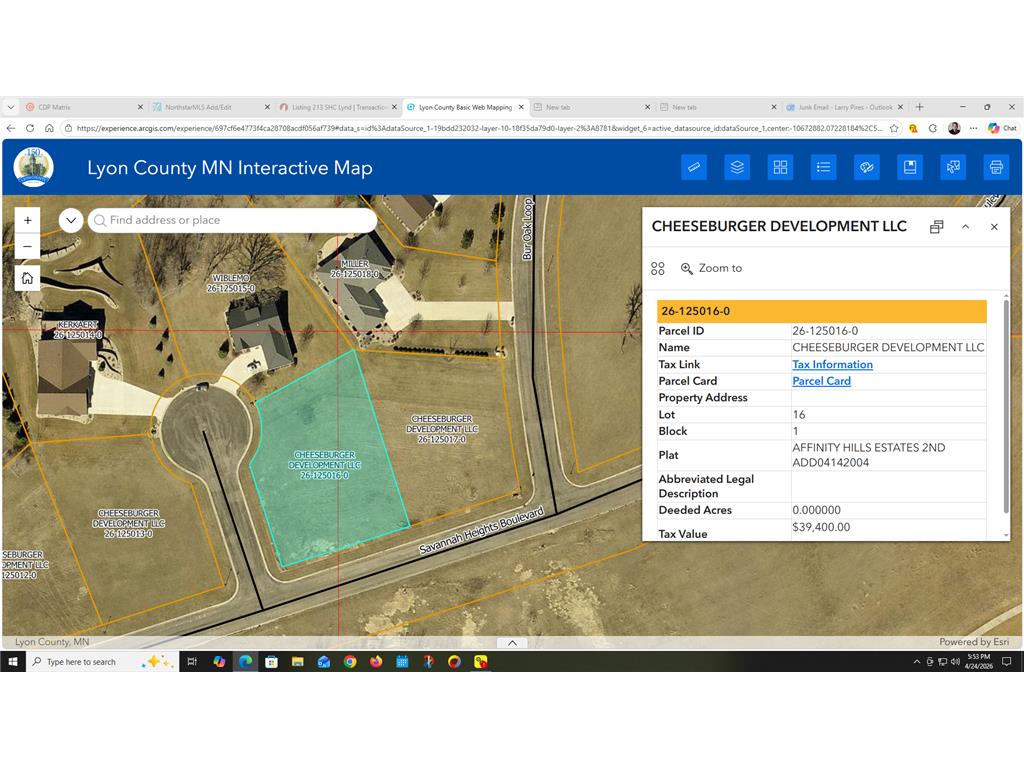Image resolution: width=1024 pixels, height=768 pixels.
Task: Collapse the parcel popup with chevron
Action: [x=965, y=227]
